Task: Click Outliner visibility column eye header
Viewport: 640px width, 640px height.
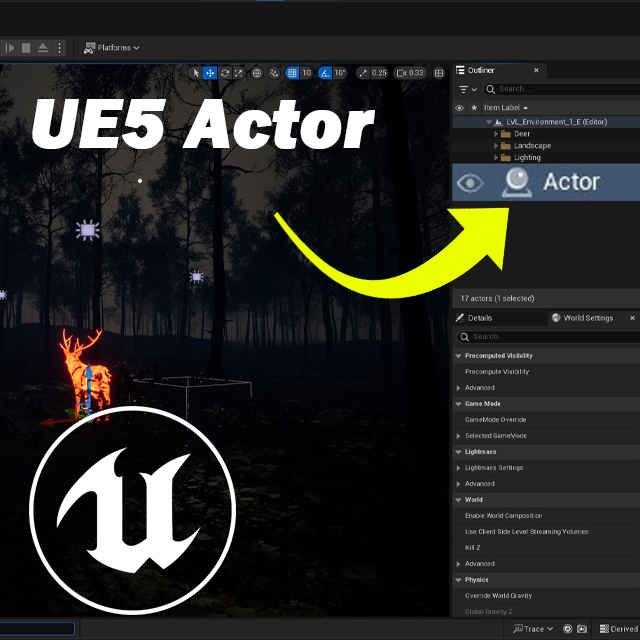Action: (x=459, y=108)
